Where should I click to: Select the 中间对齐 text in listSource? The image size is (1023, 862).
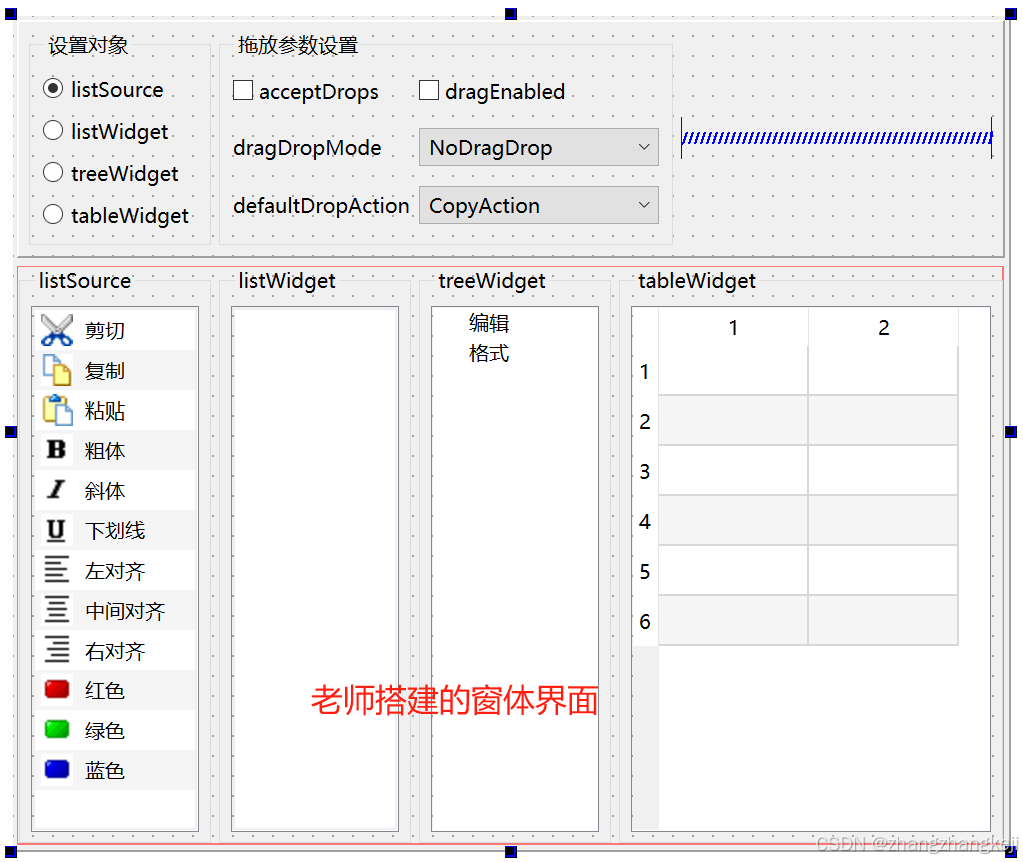click(125, 611)
